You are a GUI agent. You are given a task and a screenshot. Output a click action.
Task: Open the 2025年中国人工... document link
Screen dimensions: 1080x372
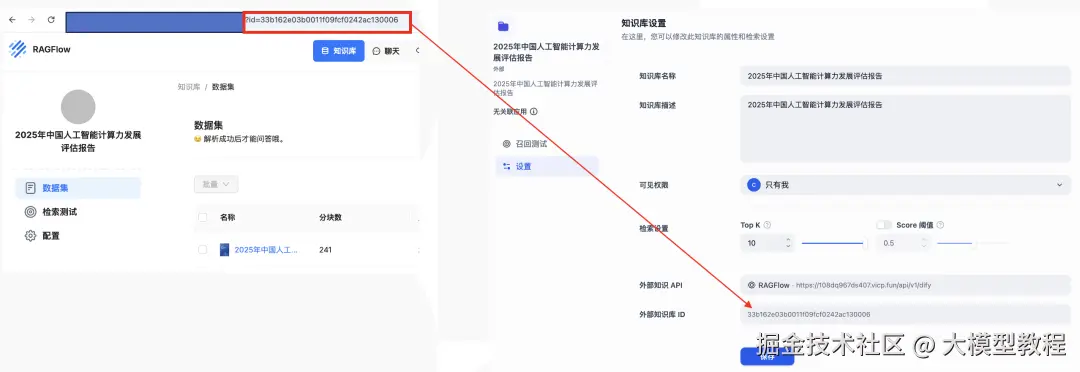click(267, 249)
